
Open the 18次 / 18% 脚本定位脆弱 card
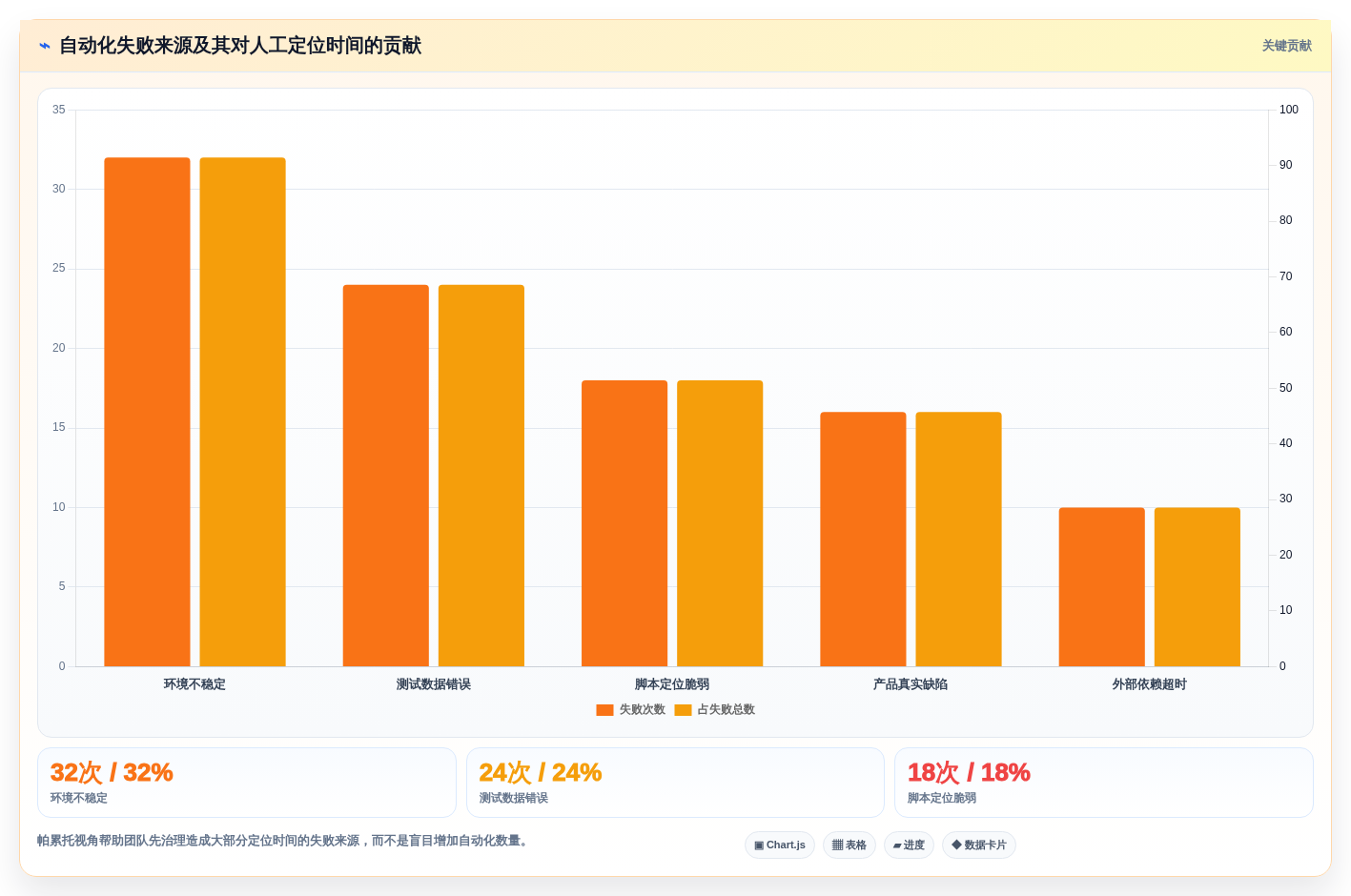(1104, 783)
